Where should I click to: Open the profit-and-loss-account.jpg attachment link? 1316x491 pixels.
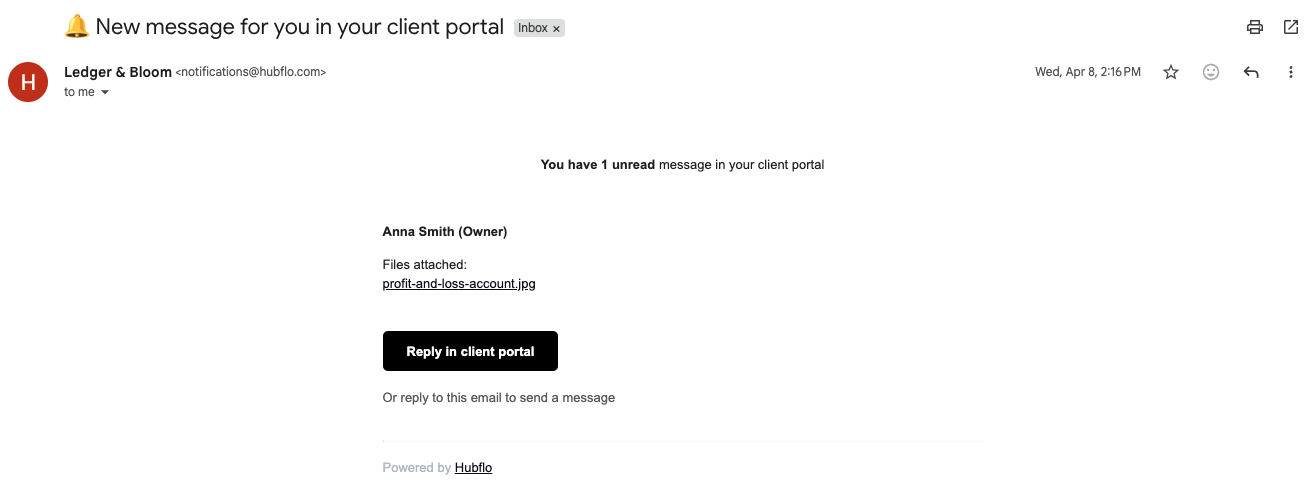point(459,284)
